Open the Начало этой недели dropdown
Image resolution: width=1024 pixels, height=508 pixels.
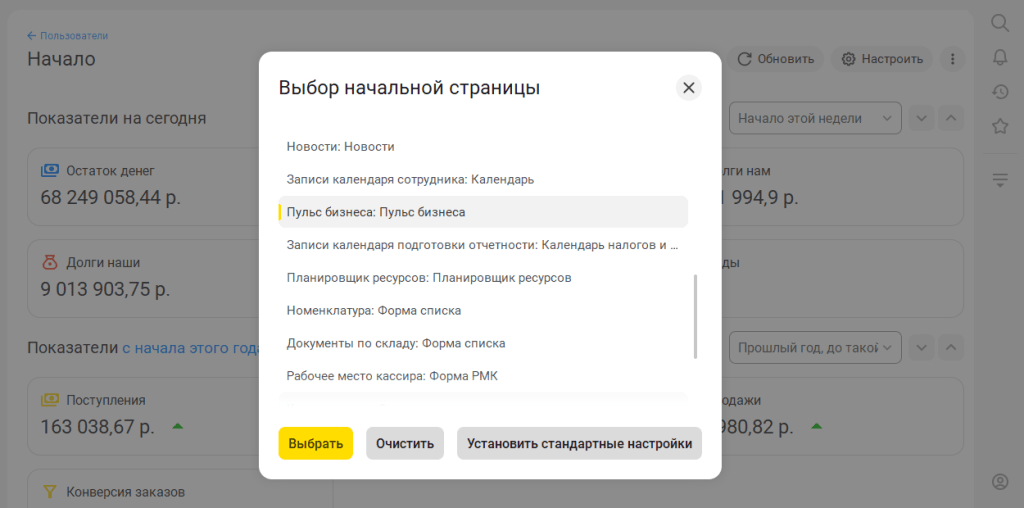[x=815, y=118]
